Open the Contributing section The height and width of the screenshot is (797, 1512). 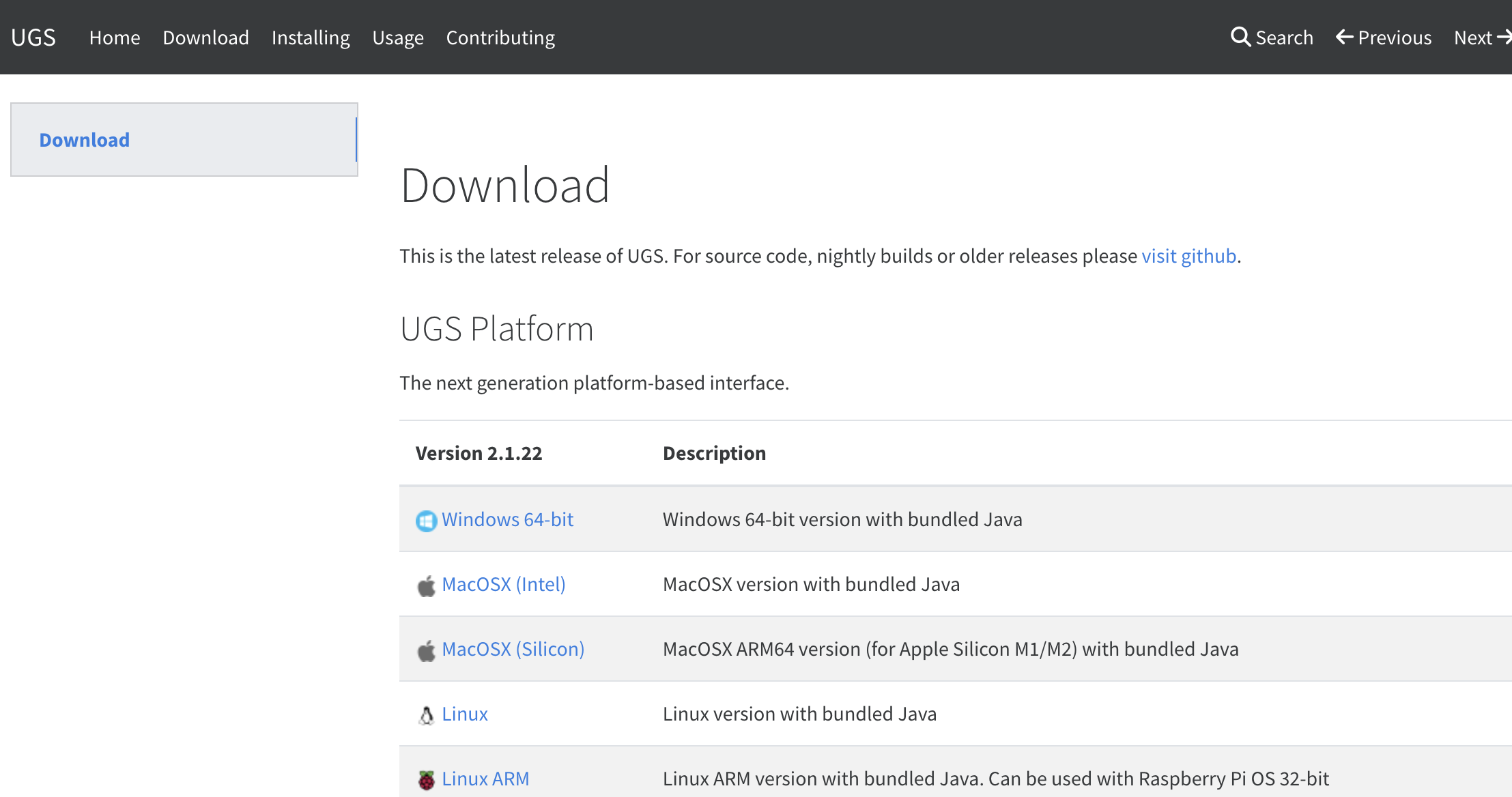tap(500, 38)
